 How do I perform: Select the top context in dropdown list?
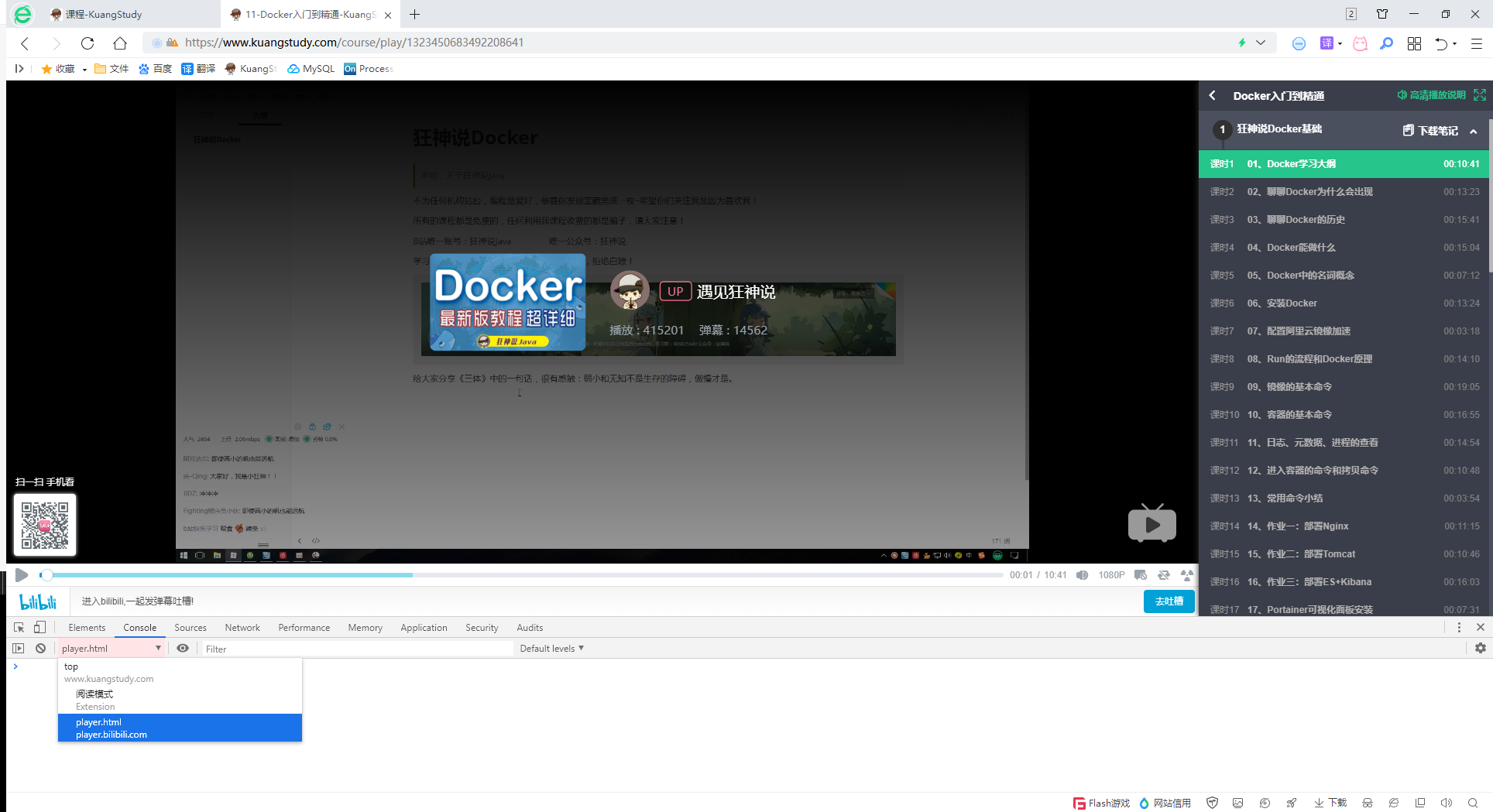tap(180, 673)
